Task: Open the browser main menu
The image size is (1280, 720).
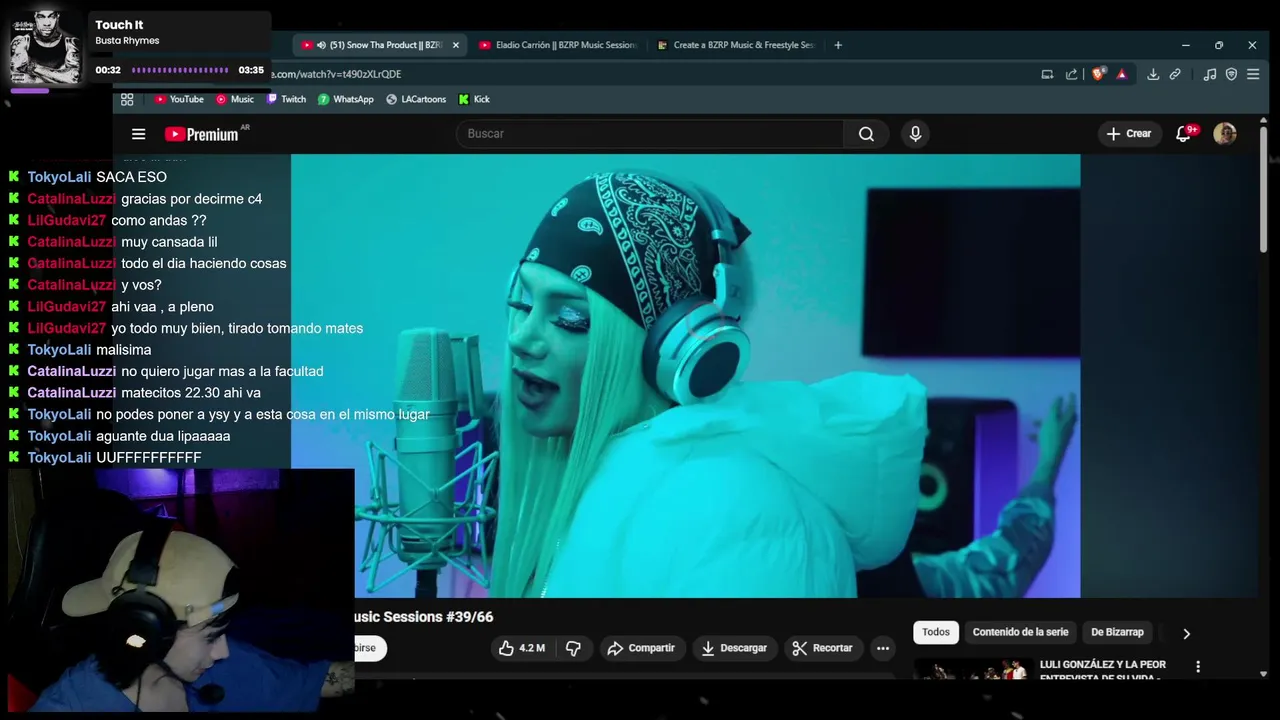Action: click(1253, 74)
